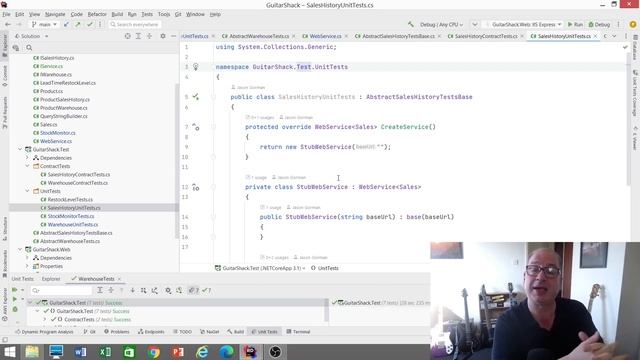
Task: Expand all in the unit test session toolbar
Action: tap(100, 290)
